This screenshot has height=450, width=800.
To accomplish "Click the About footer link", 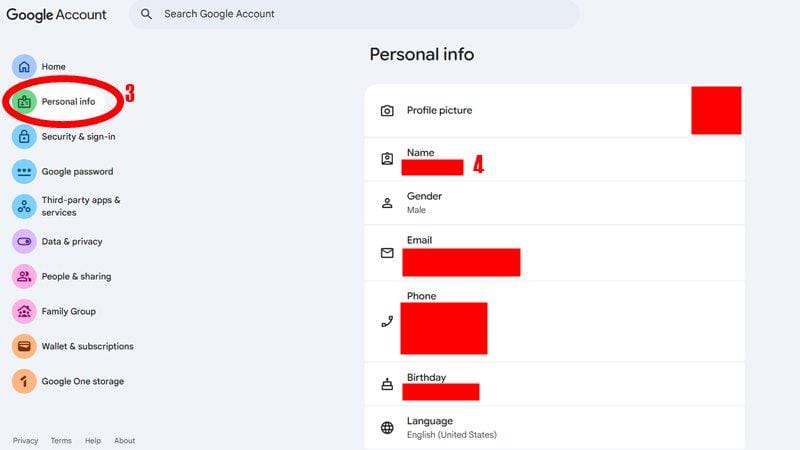I will coord(124,440).
